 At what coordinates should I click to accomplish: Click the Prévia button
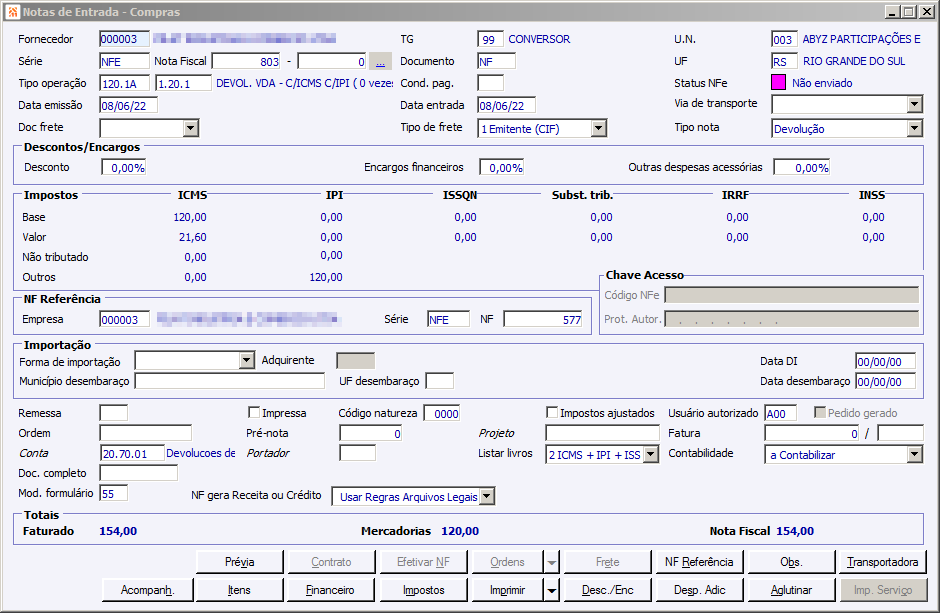239,562
